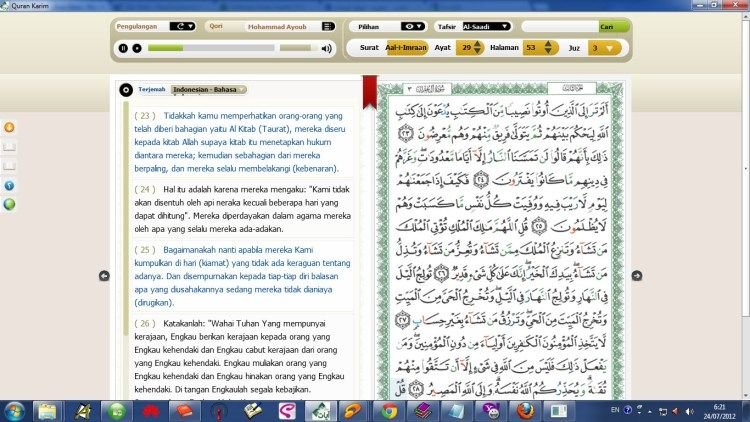Image resolution: width=750 pixels, height=422 pixels.
Task: Open the stacked books taskbar icon
Action: tap(423, 411)
